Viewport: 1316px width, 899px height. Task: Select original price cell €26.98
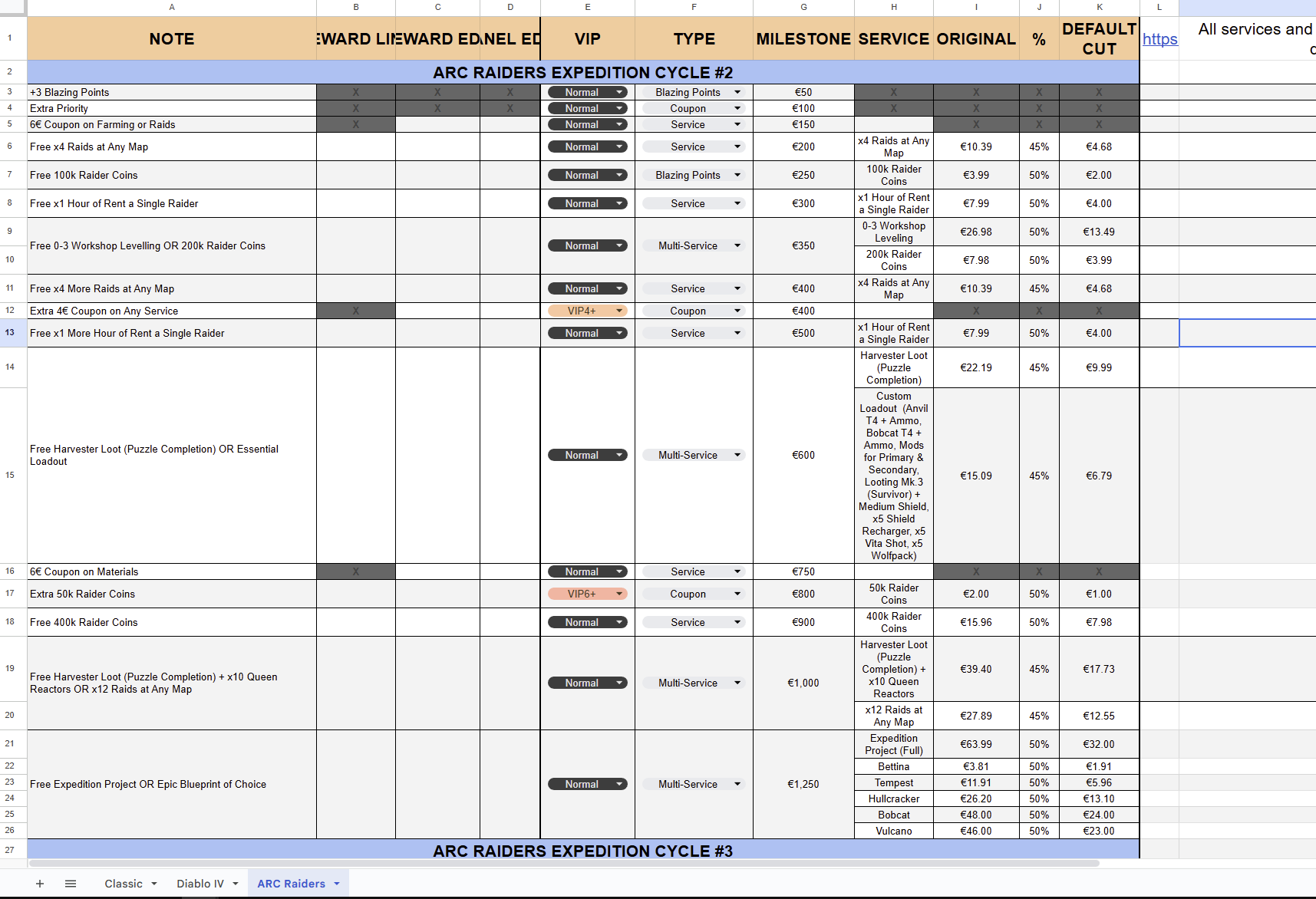tap(976, 232)
